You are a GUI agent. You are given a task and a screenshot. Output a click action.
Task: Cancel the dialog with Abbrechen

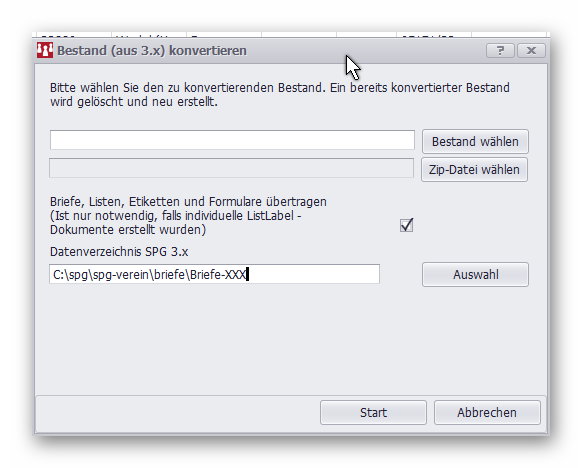(x=487, y=412)
